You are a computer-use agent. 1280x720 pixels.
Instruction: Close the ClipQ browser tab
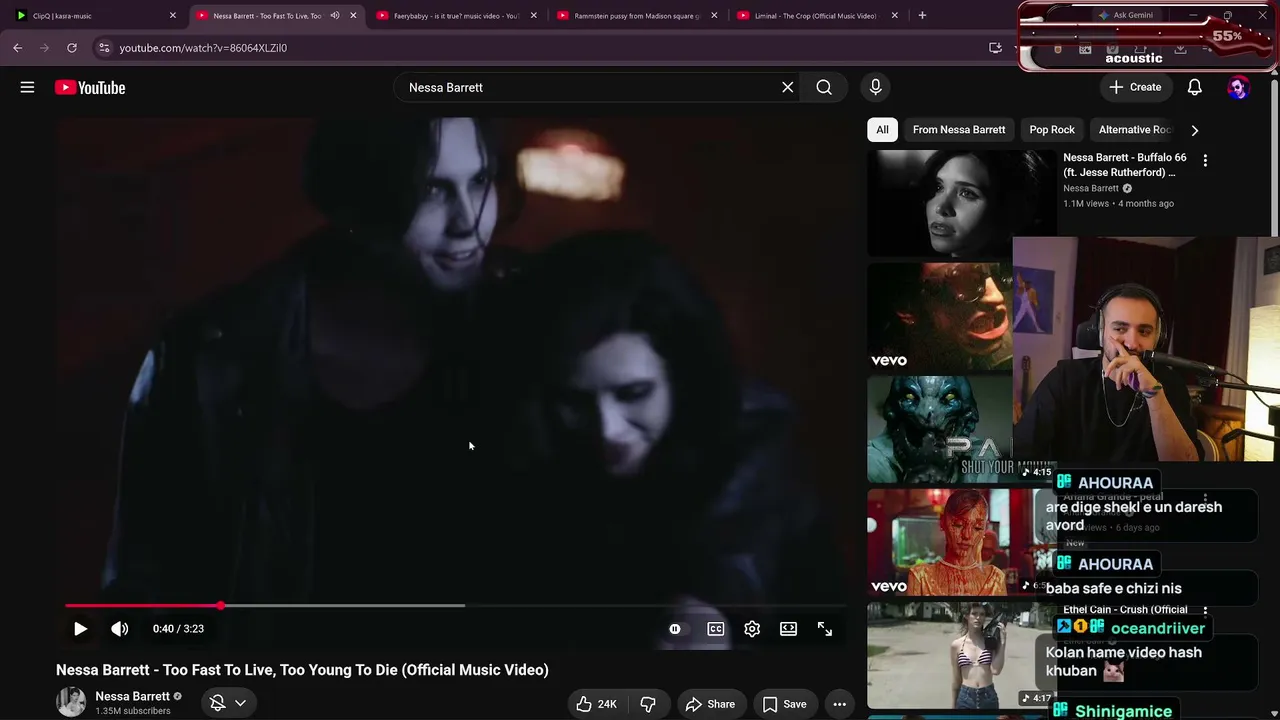point(173,16)
